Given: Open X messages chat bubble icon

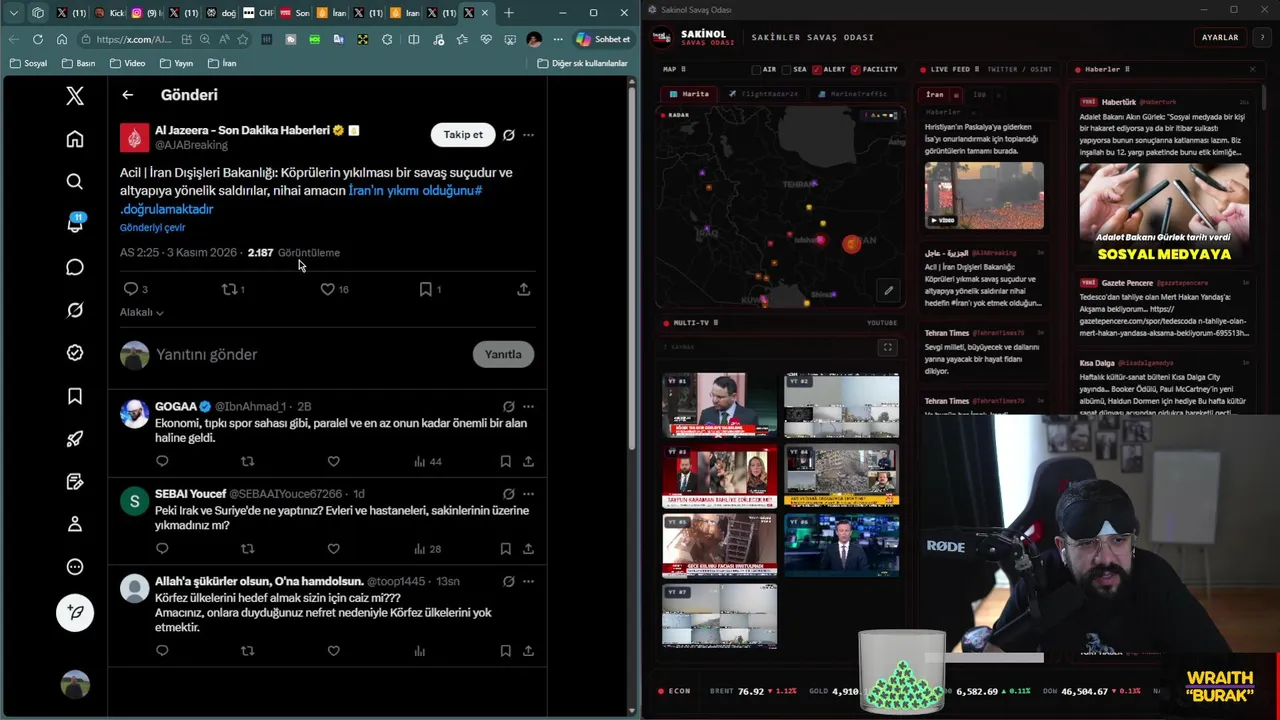Looking at the screenshot, I should pyautogui.click(x=75, y=267).
